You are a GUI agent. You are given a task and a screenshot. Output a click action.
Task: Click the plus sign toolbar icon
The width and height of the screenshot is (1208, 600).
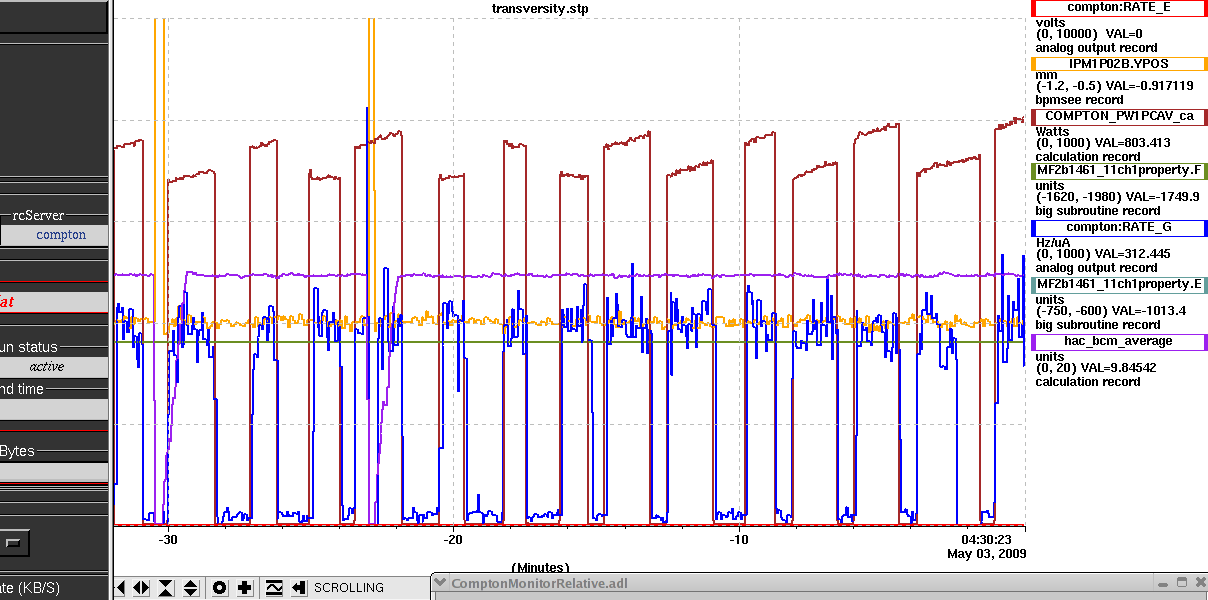pos(245,588)
